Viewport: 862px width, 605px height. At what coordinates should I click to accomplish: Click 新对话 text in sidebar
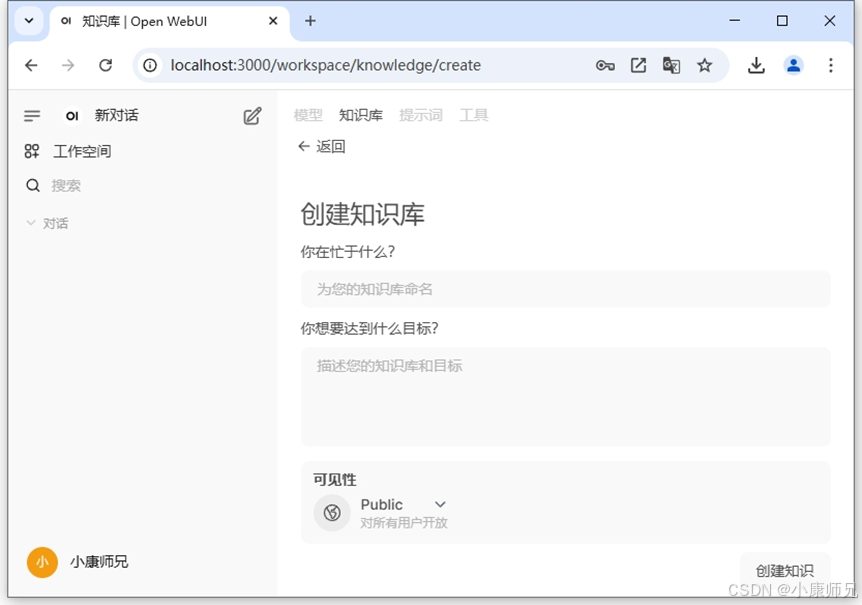pyautogui.click(x=117, y=115)
